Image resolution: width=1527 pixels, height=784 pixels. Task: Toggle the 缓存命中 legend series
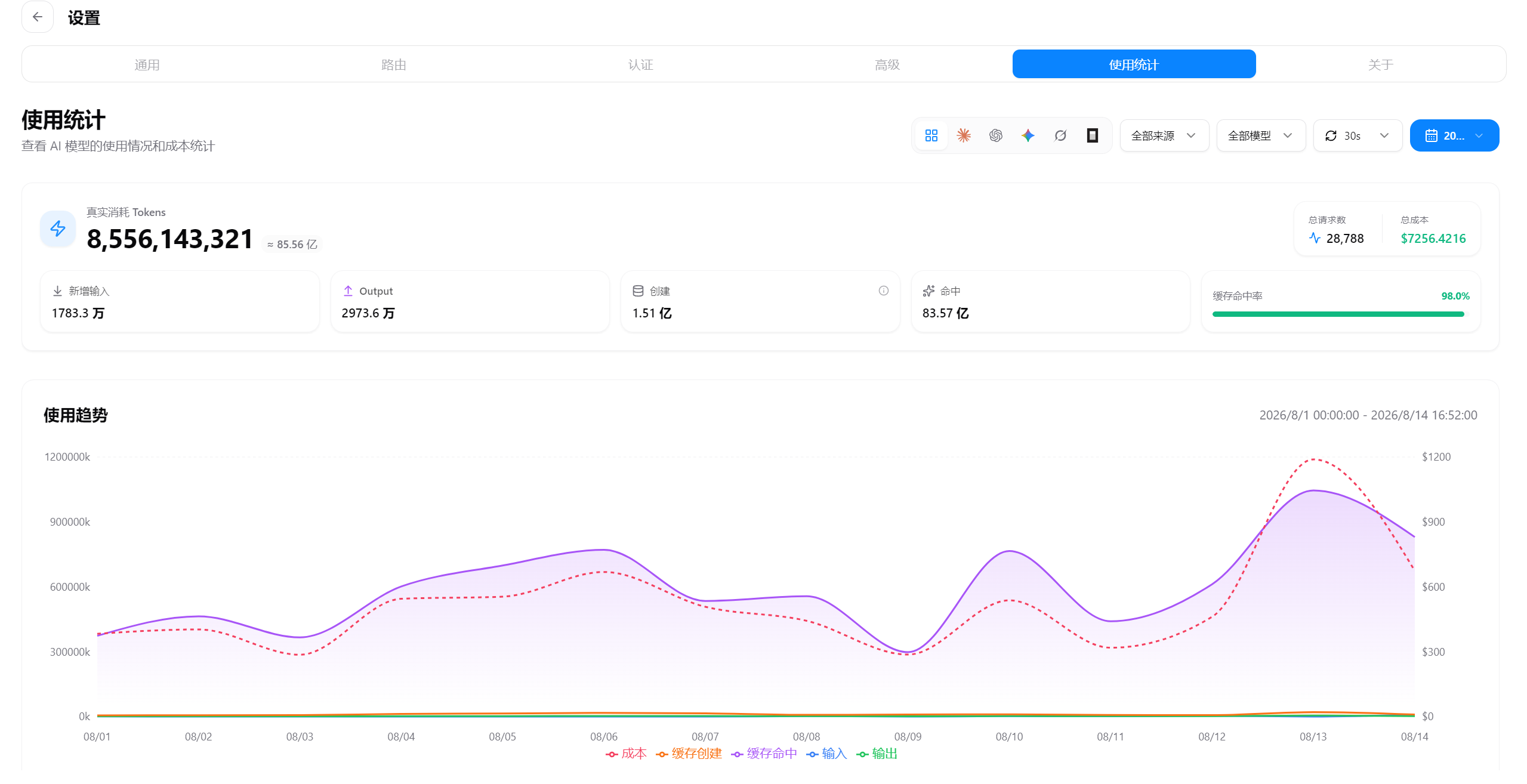(x=764, y=754)
